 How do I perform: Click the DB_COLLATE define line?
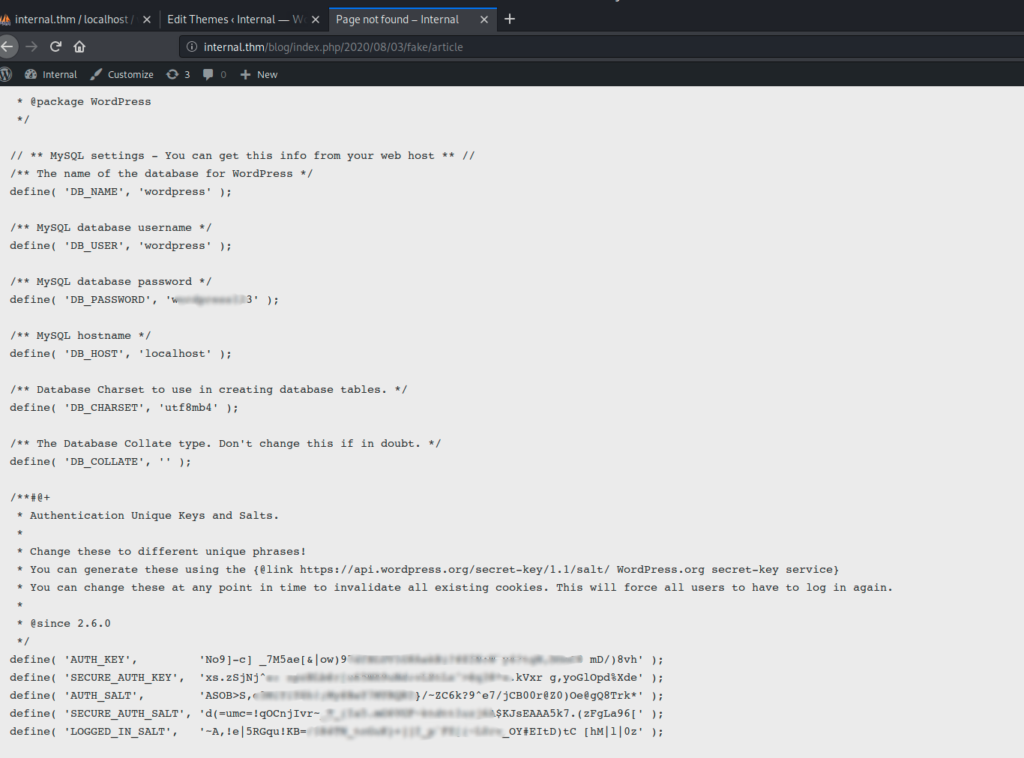point(101,462)
